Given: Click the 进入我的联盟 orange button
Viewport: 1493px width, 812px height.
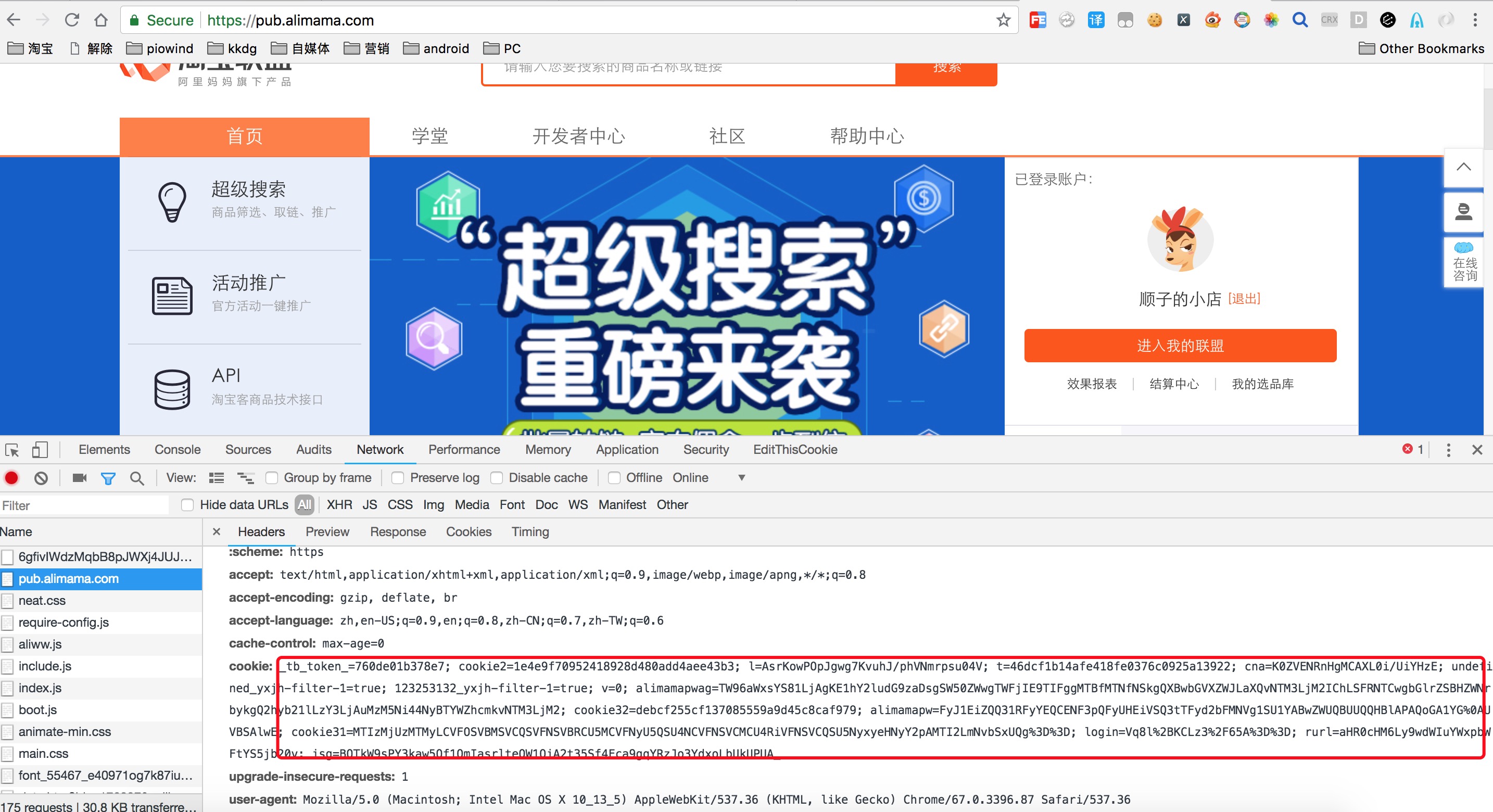Looking at the screenshot, I should coord(1180,346).
